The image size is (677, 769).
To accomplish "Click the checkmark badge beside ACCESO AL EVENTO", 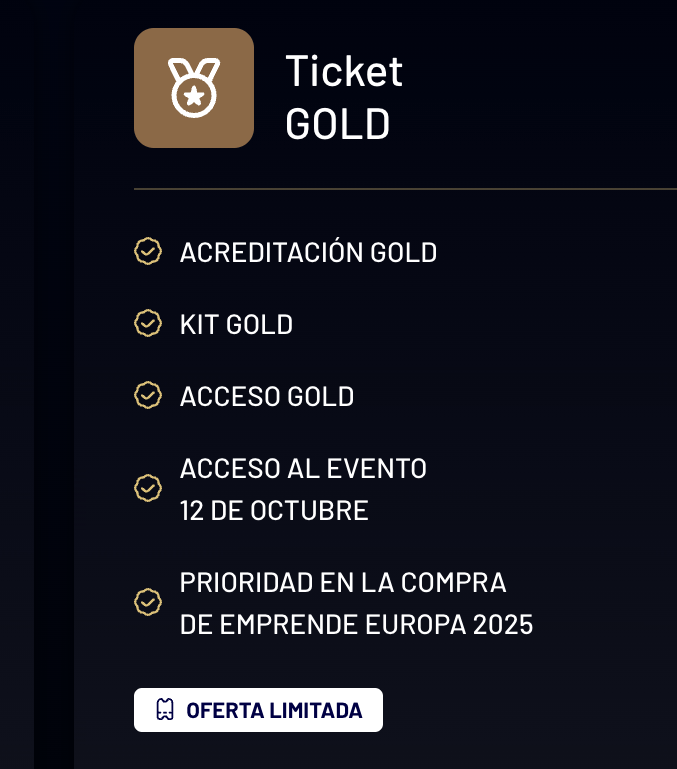I will click(x=148, y=488).
